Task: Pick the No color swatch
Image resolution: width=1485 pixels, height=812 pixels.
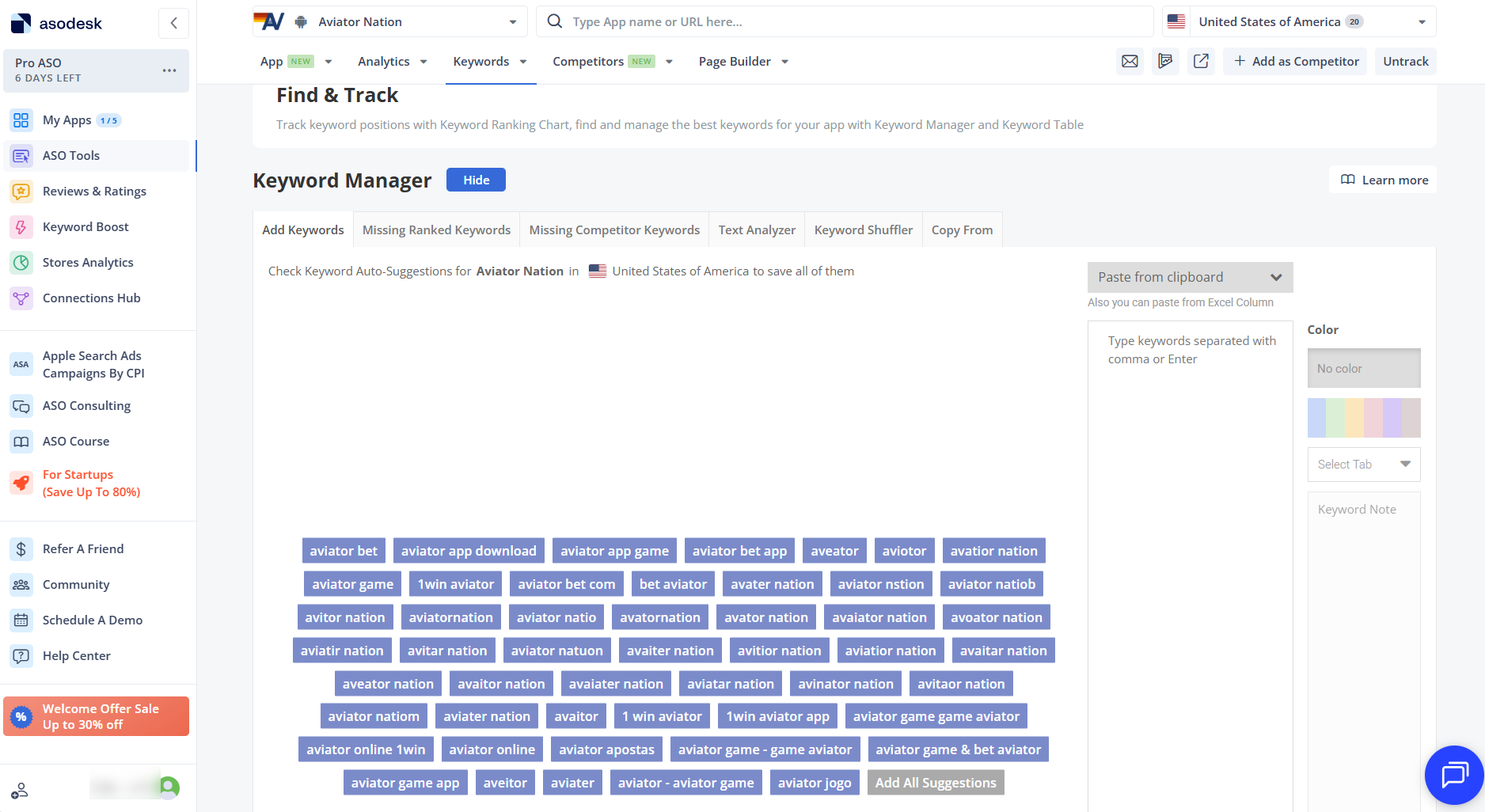Action: (1364, 369)
